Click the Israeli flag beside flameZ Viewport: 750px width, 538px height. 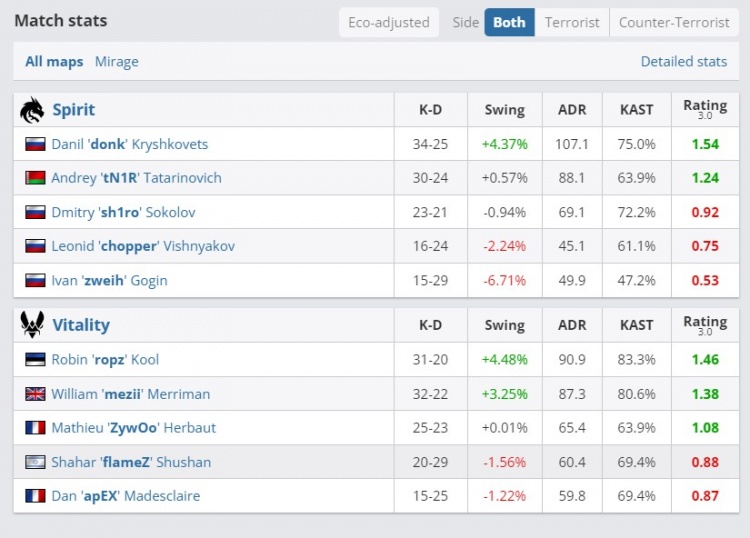36,462
